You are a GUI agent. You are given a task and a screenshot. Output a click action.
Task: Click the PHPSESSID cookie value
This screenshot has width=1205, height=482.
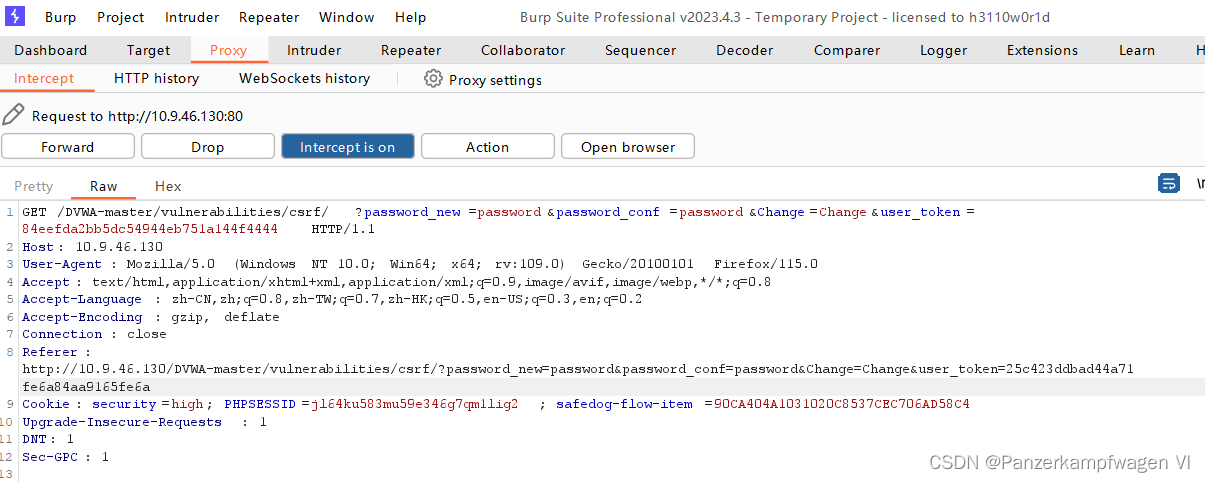(x=414, y=404)
